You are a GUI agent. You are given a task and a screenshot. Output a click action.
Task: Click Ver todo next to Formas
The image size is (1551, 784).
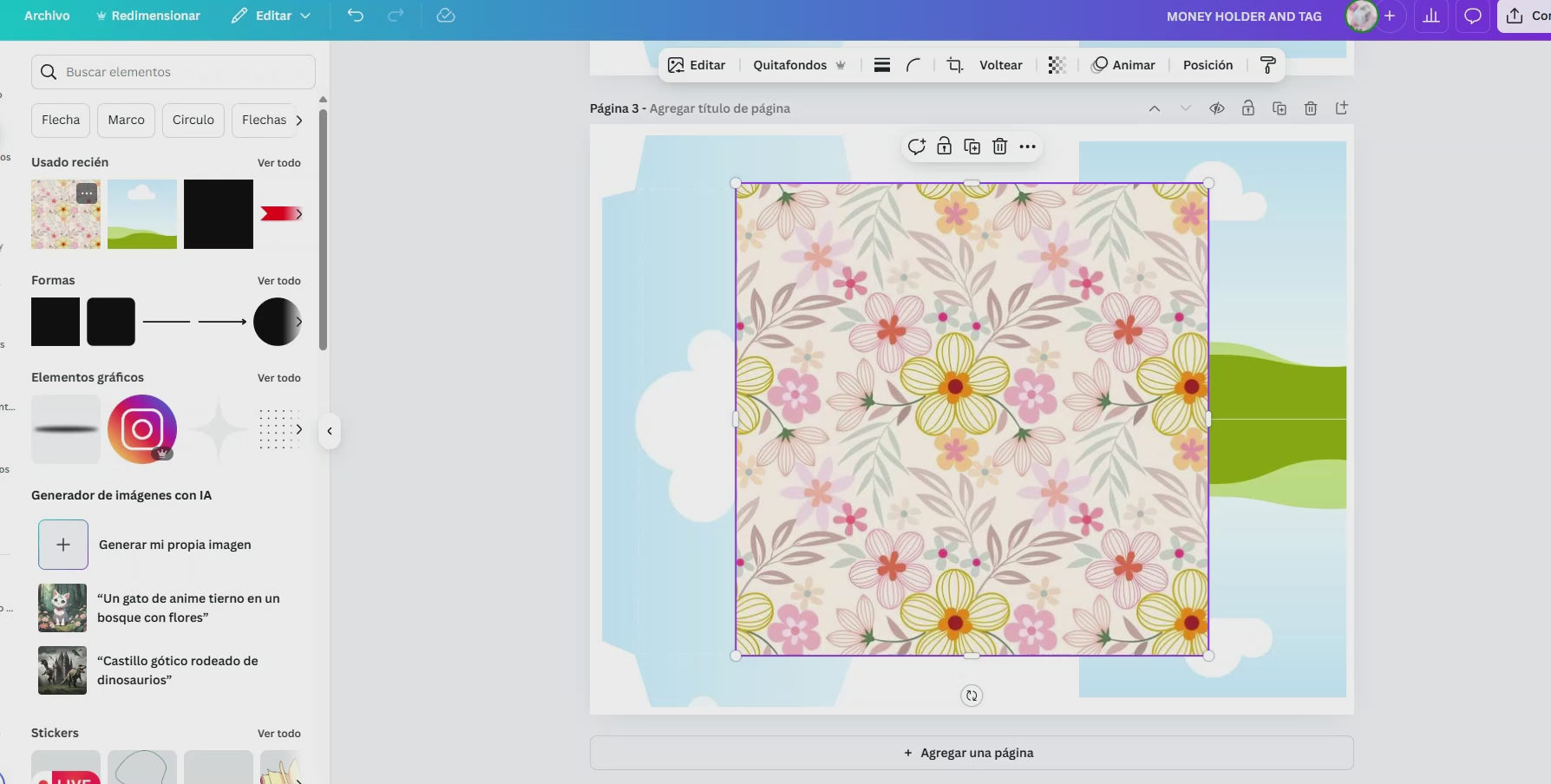click(x=278, y=281)
